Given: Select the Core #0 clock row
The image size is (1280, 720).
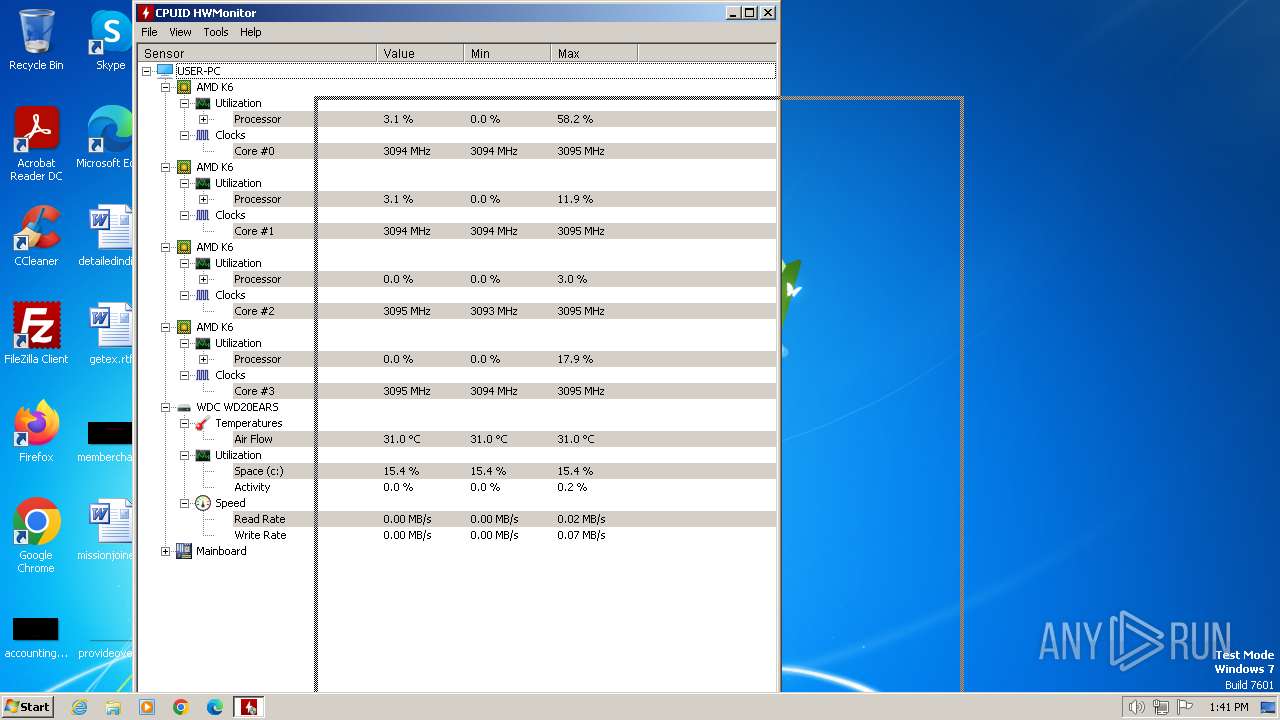Looking at the screenshot, I should [504, 151].
